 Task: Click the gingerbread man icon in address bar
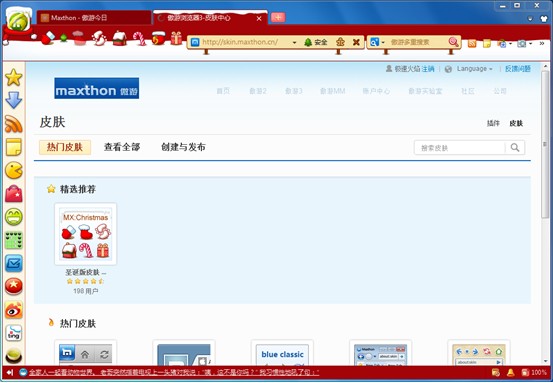(340, 42)
